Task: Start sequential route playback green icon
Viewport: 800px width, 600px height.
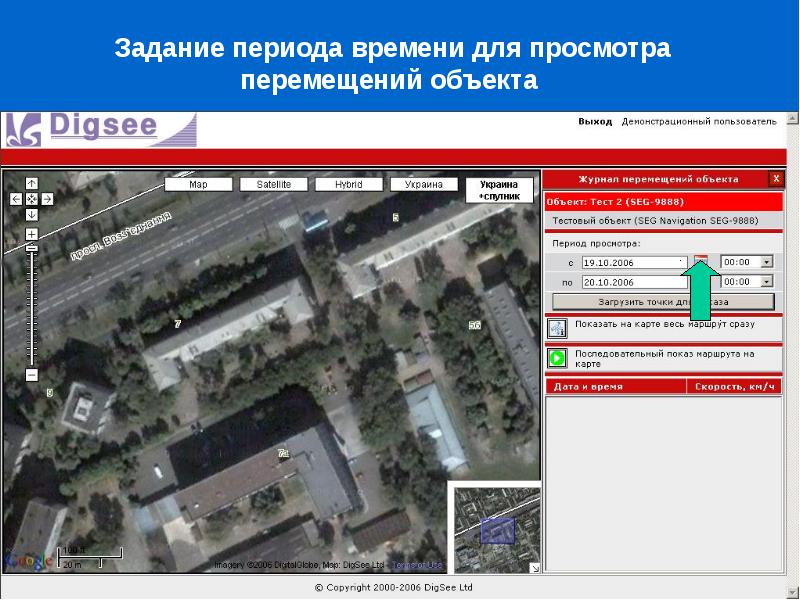Action: point(557,357)
